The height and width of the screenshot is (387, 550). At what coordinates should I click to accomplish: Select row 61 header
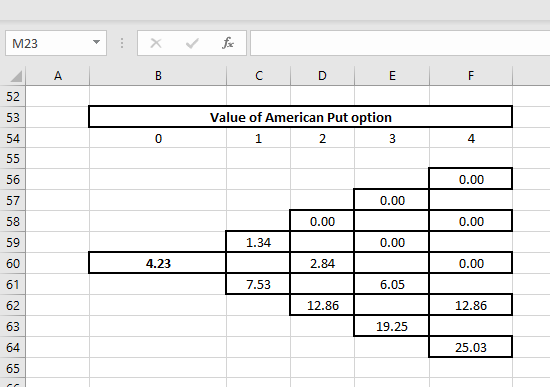[13, 285]
